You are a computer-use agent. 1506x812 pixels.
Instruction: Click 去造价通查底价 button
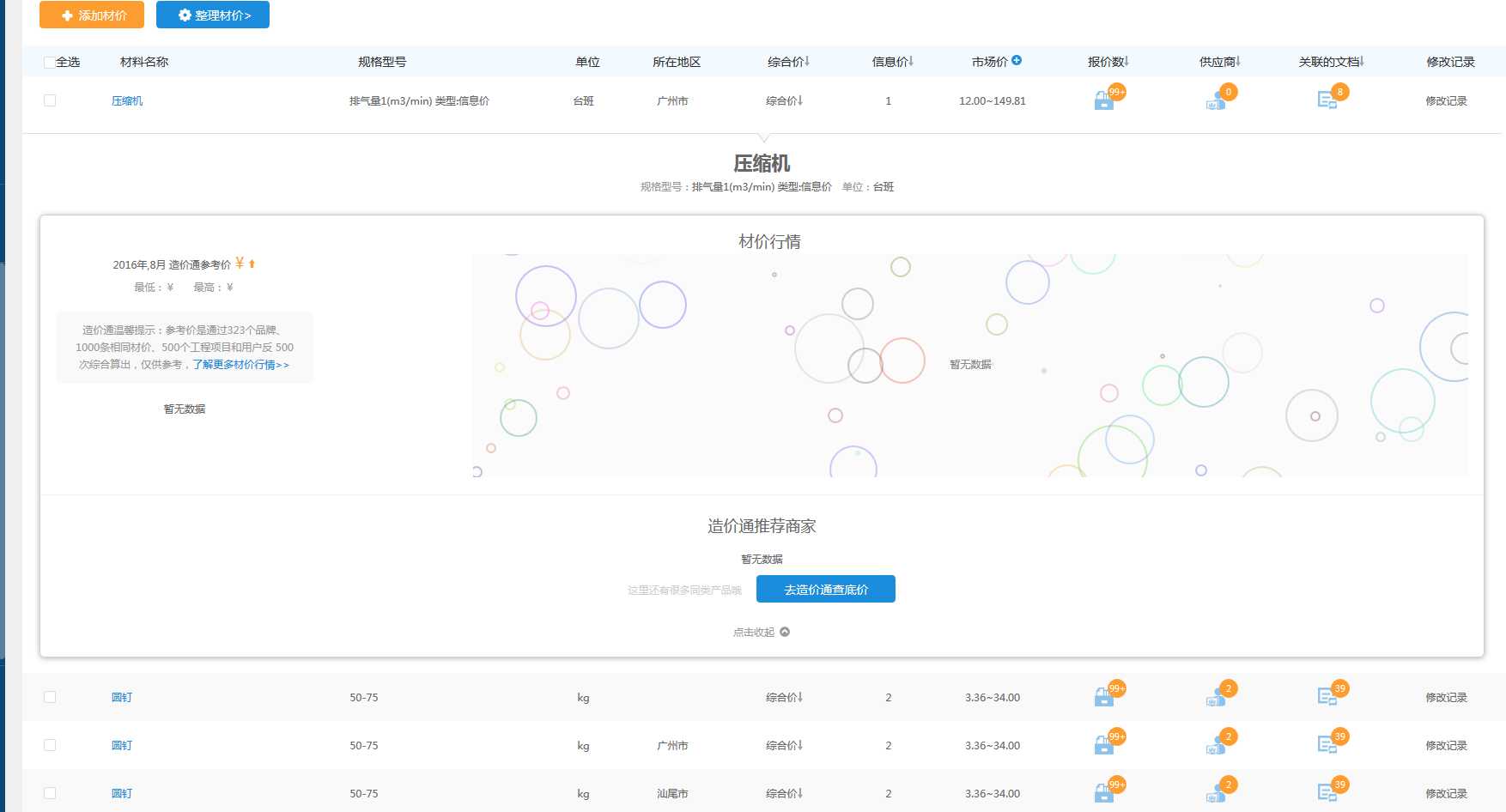click(826, 589)
